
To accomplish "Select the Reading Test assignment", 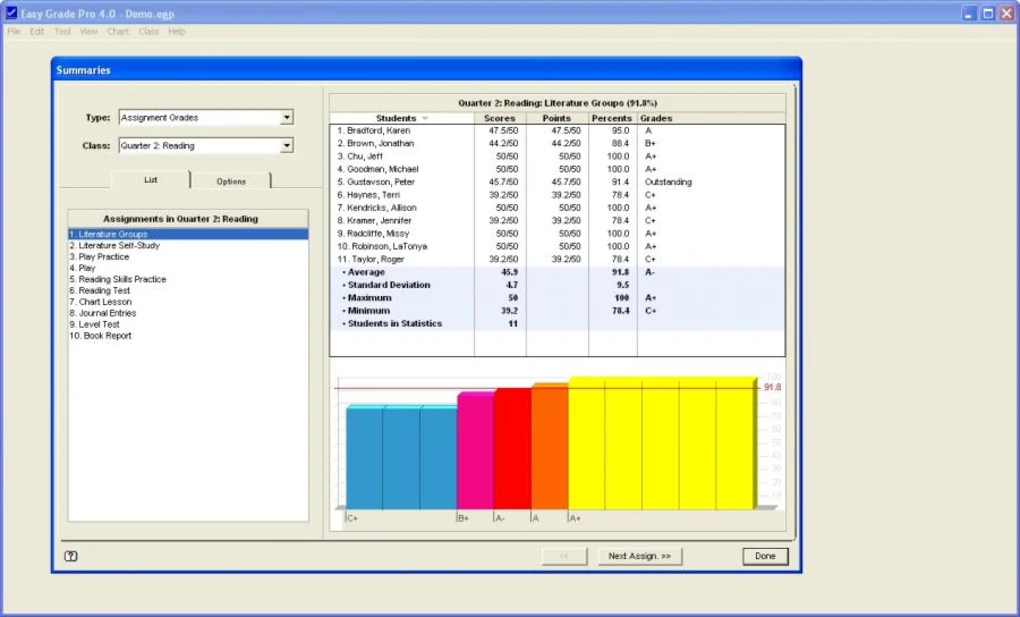I will coord(100,289).
